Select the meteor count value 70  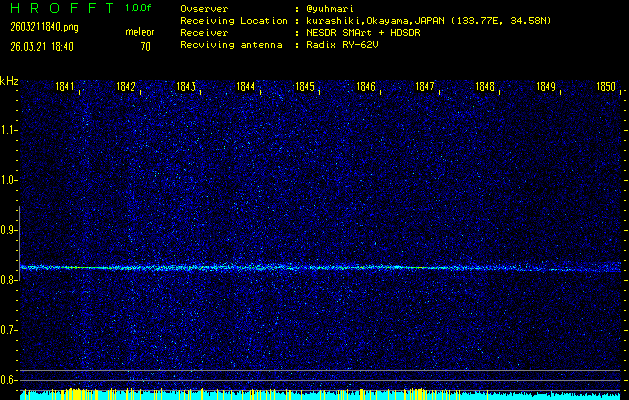(146, 47)
